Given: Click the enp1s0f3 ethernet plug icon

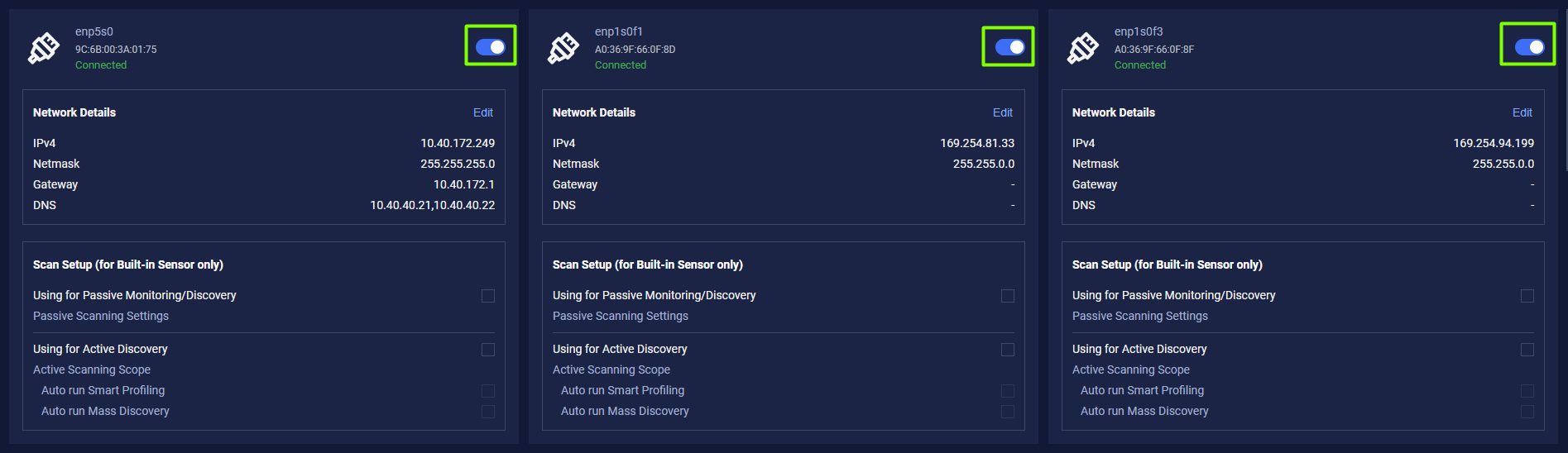Looking at the screenshot, I should pos(1083,48).
